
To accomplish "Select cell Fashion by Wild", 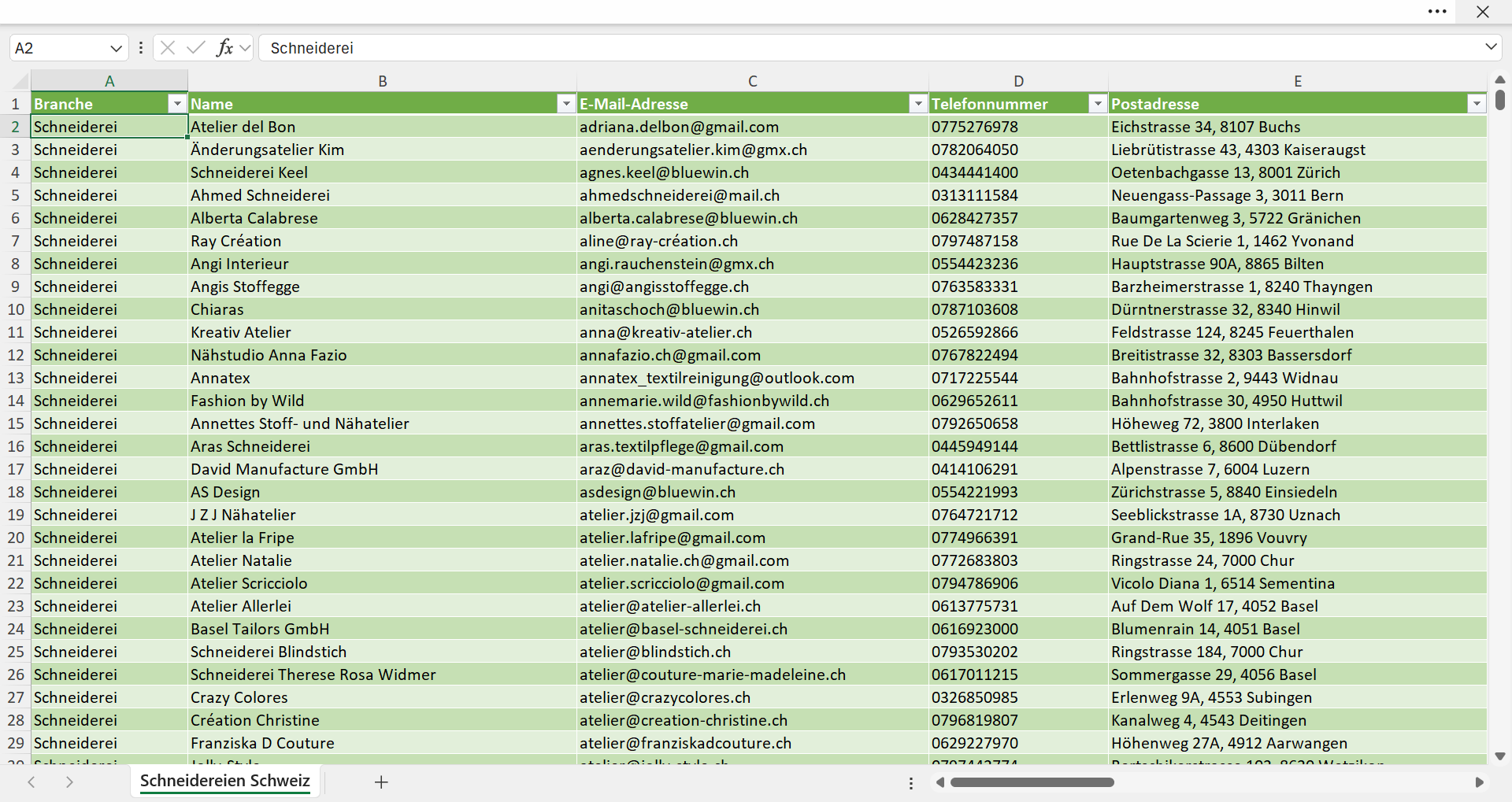I will (x=383, y=401).
